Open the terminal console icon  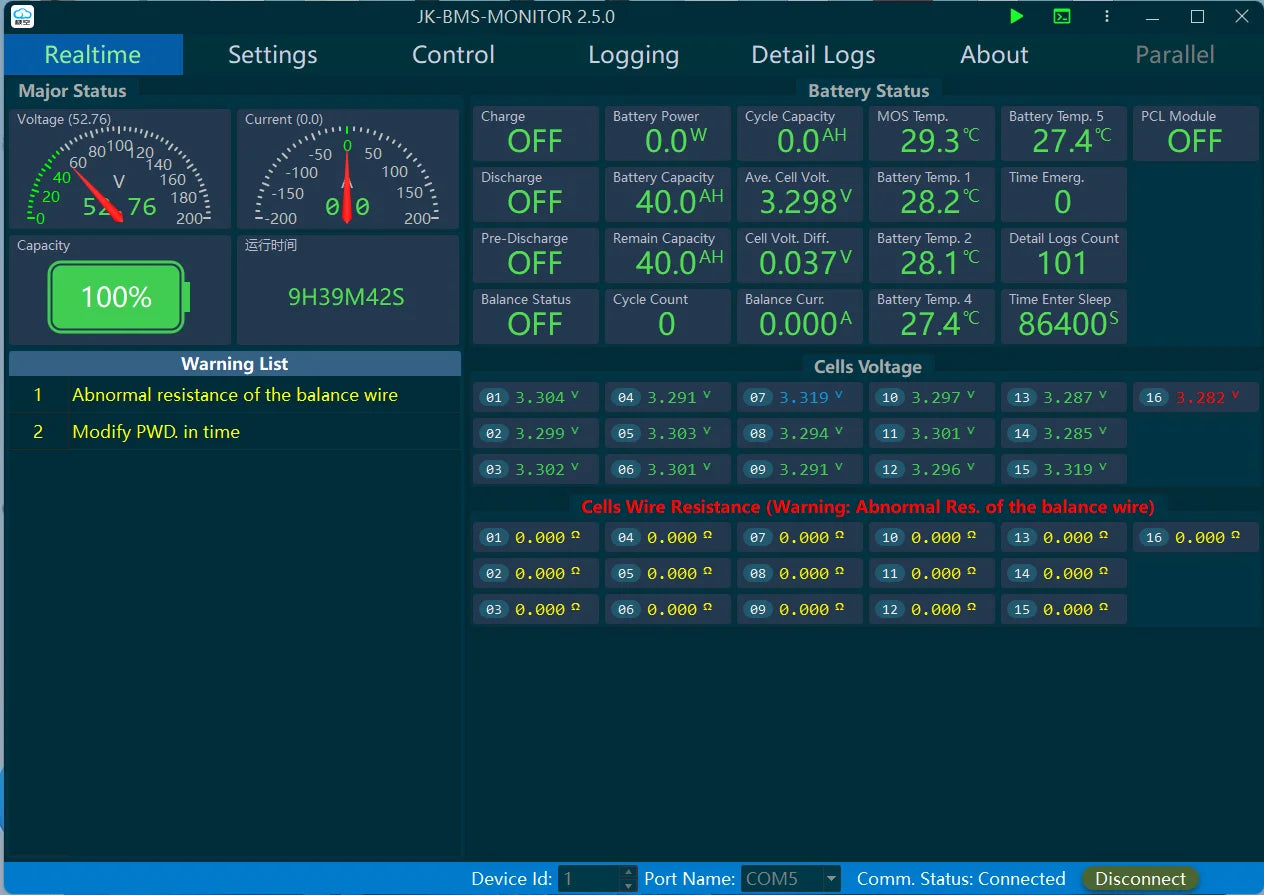(x=1062, y=16)
